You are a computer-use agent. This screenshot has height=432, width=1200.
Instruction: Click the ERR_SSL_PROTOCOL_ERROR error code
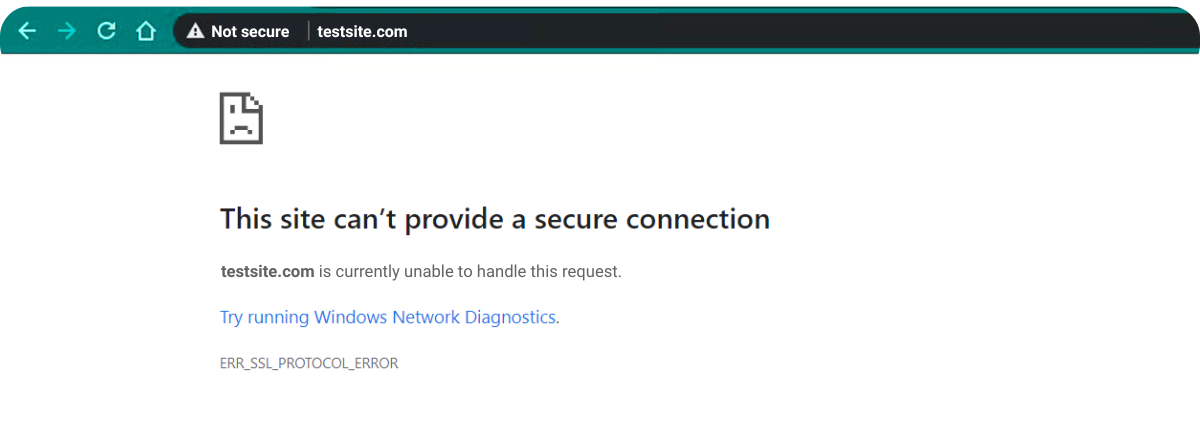309,363
